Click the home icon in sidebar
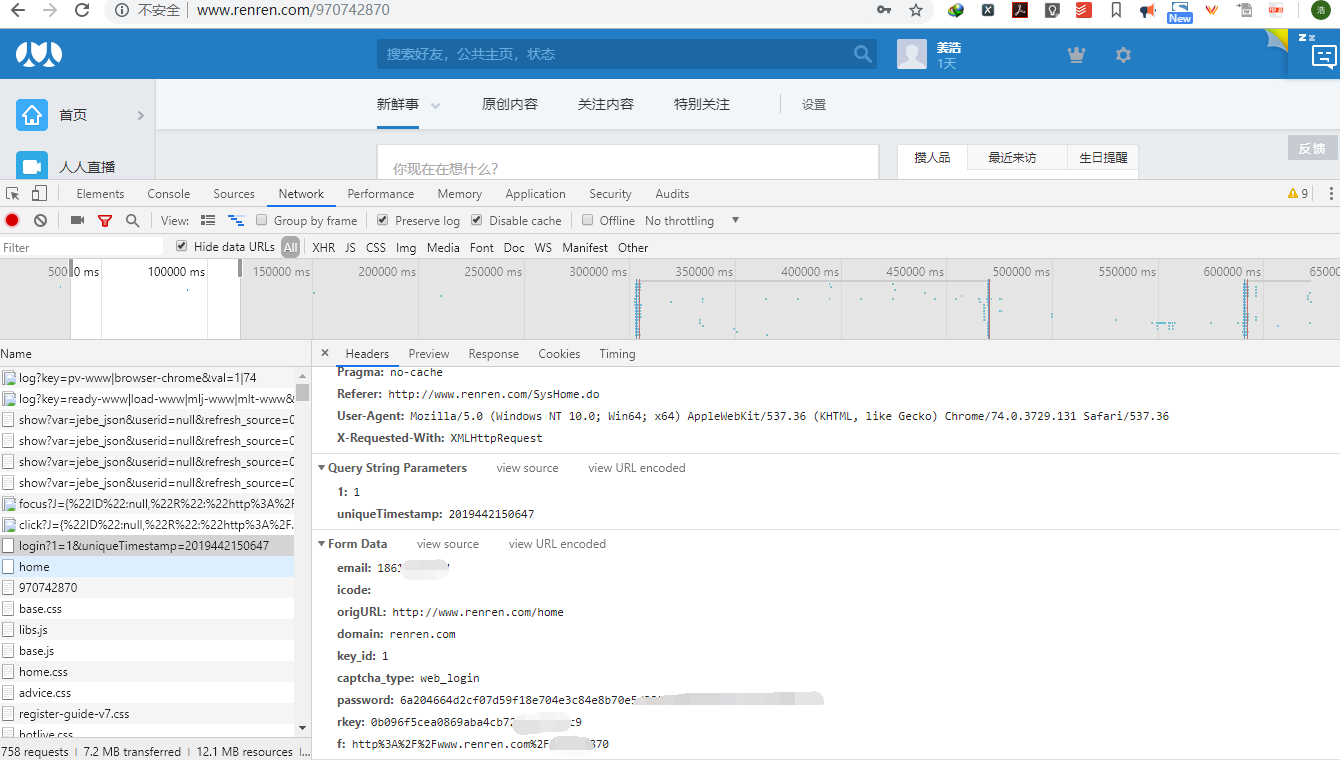 point(32,115)
